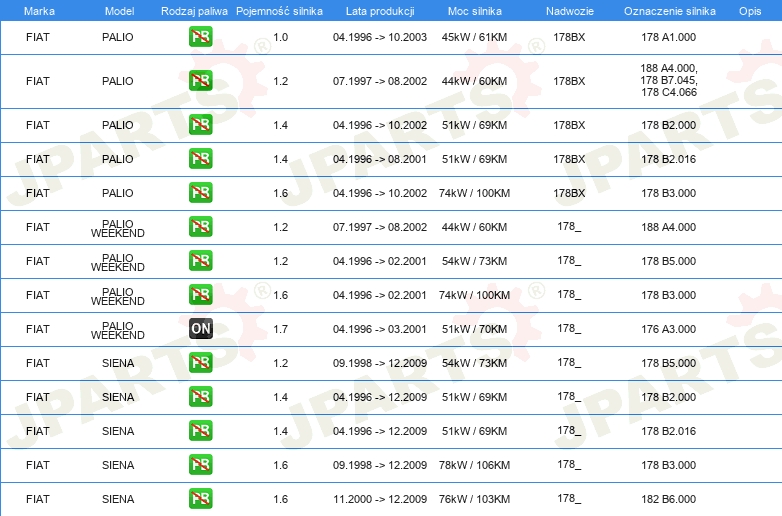782x516 pixels.
Task: Click production dates 04.1996 -> 10.2003
Action: (380, 37)
